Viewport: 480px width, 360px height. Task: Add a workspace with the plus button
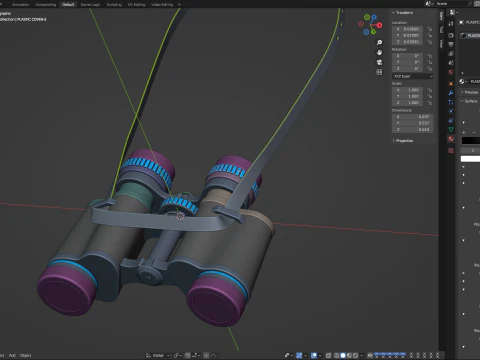[179, 4]
